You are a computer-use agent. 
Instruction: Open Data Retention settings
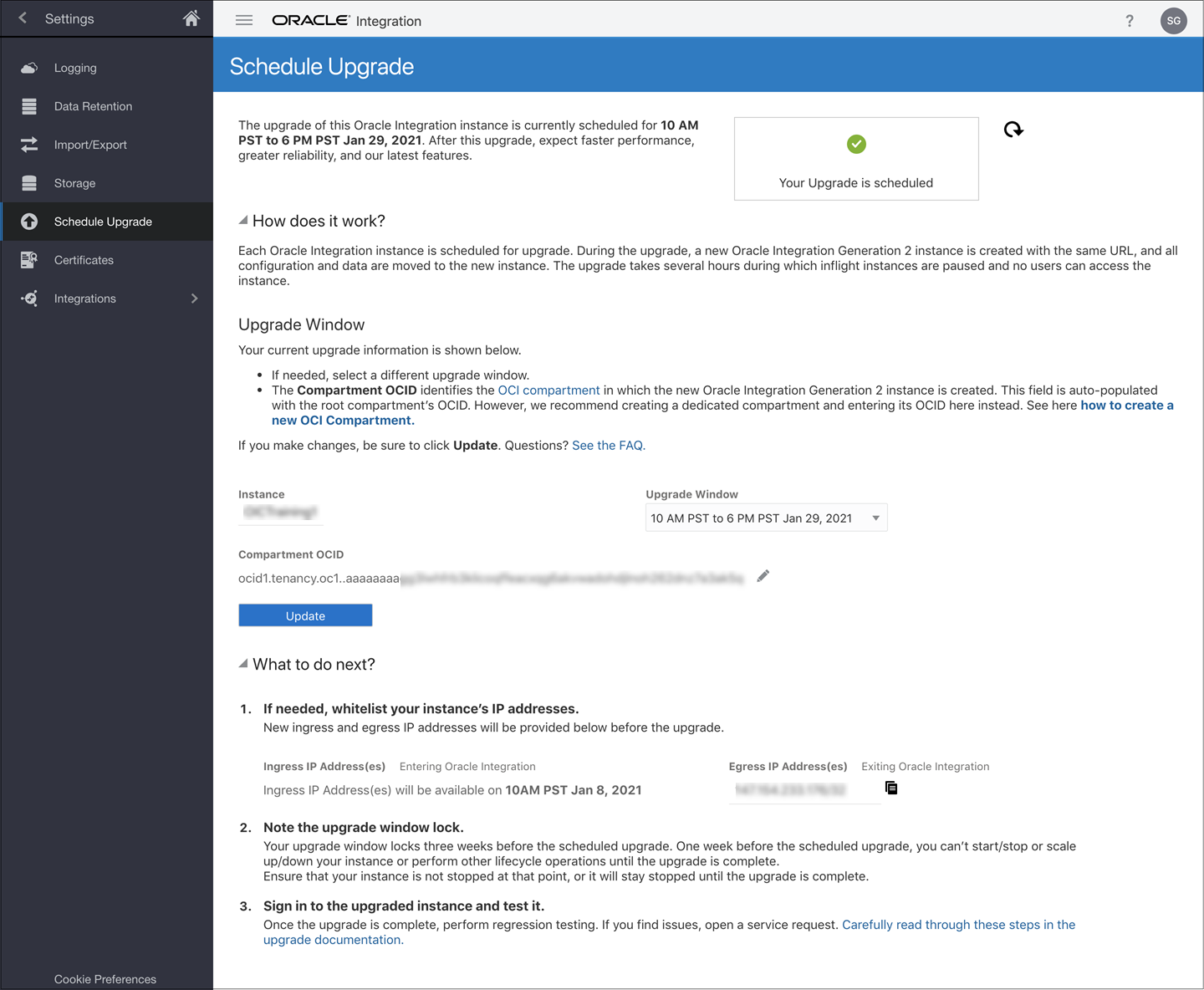(x=93, y=106)
